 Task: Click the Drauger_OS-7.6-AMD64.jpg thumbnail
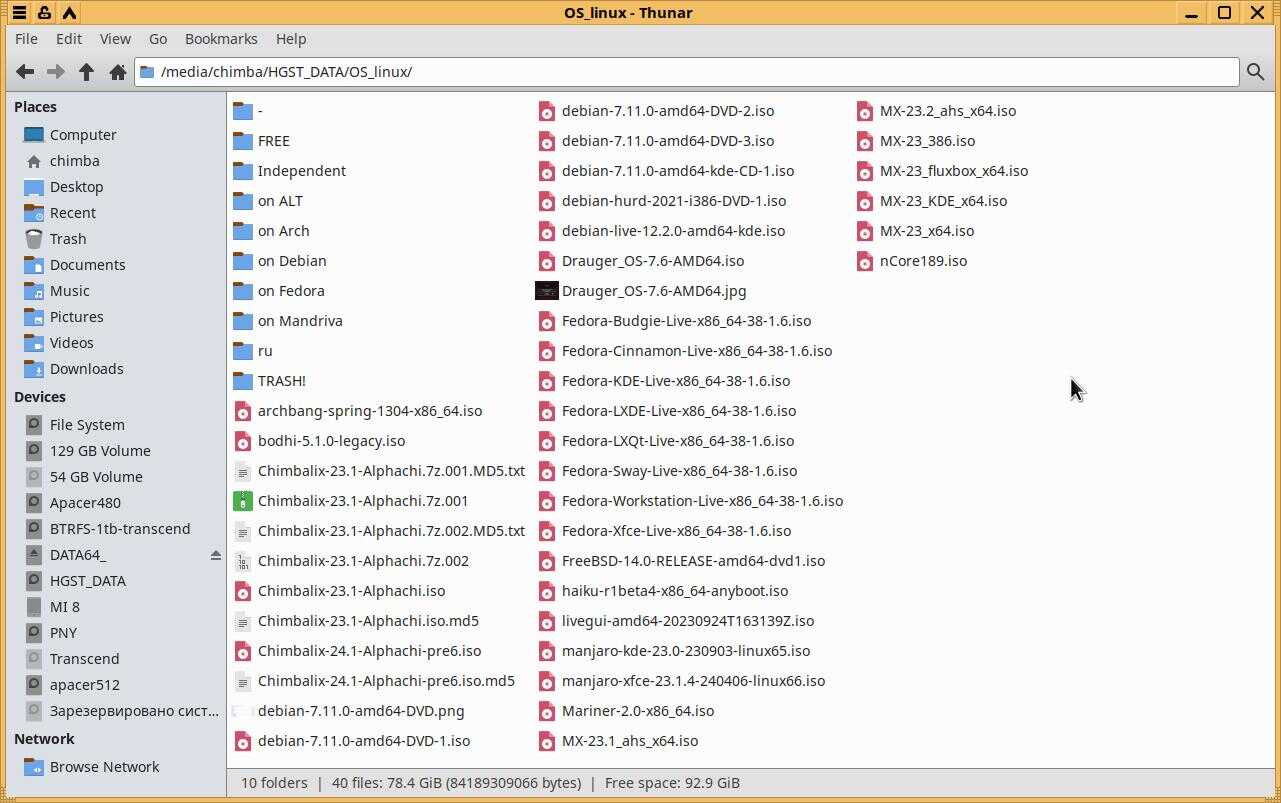point(546,291)
